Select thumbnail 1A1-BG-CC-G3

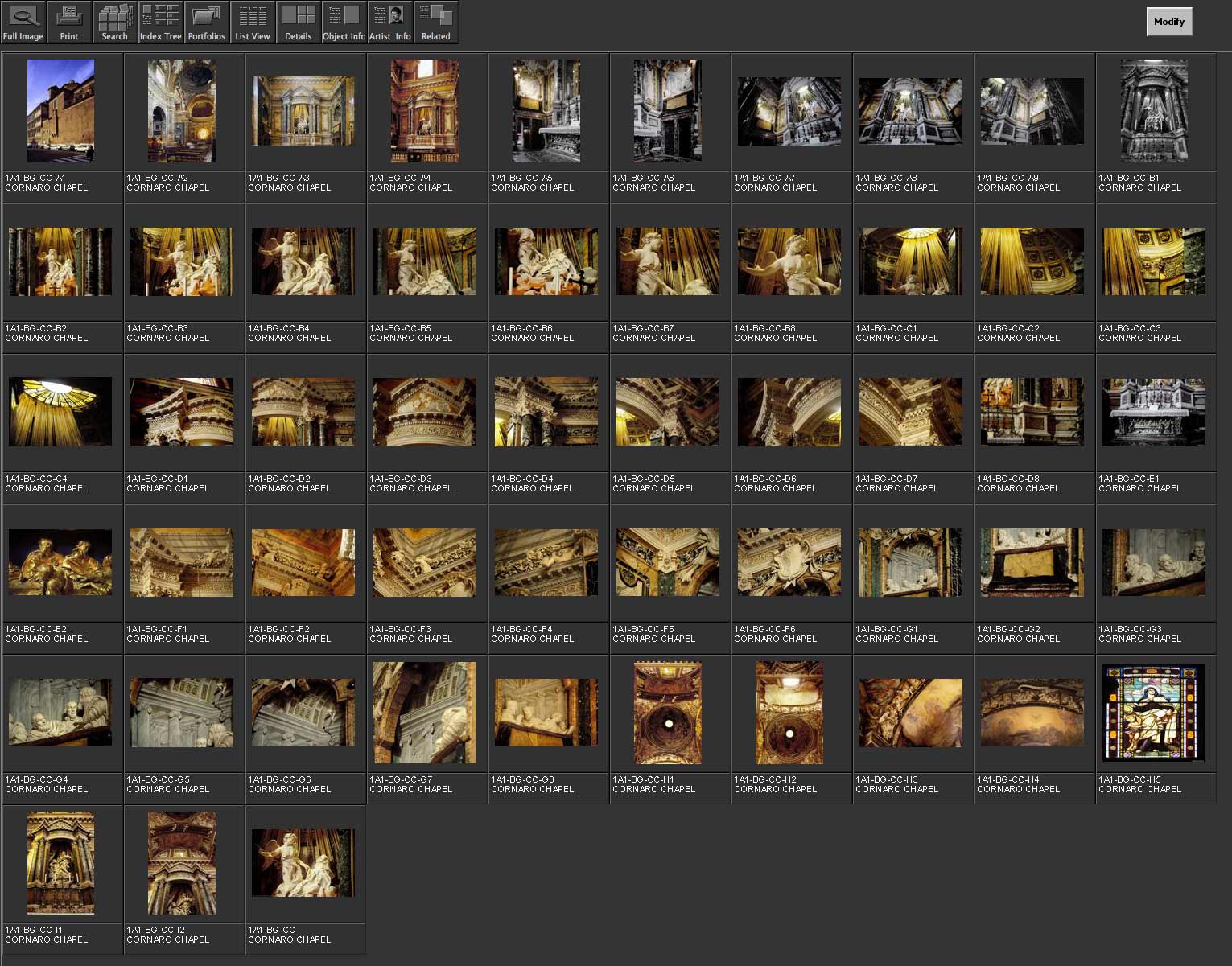[1154, 562]
